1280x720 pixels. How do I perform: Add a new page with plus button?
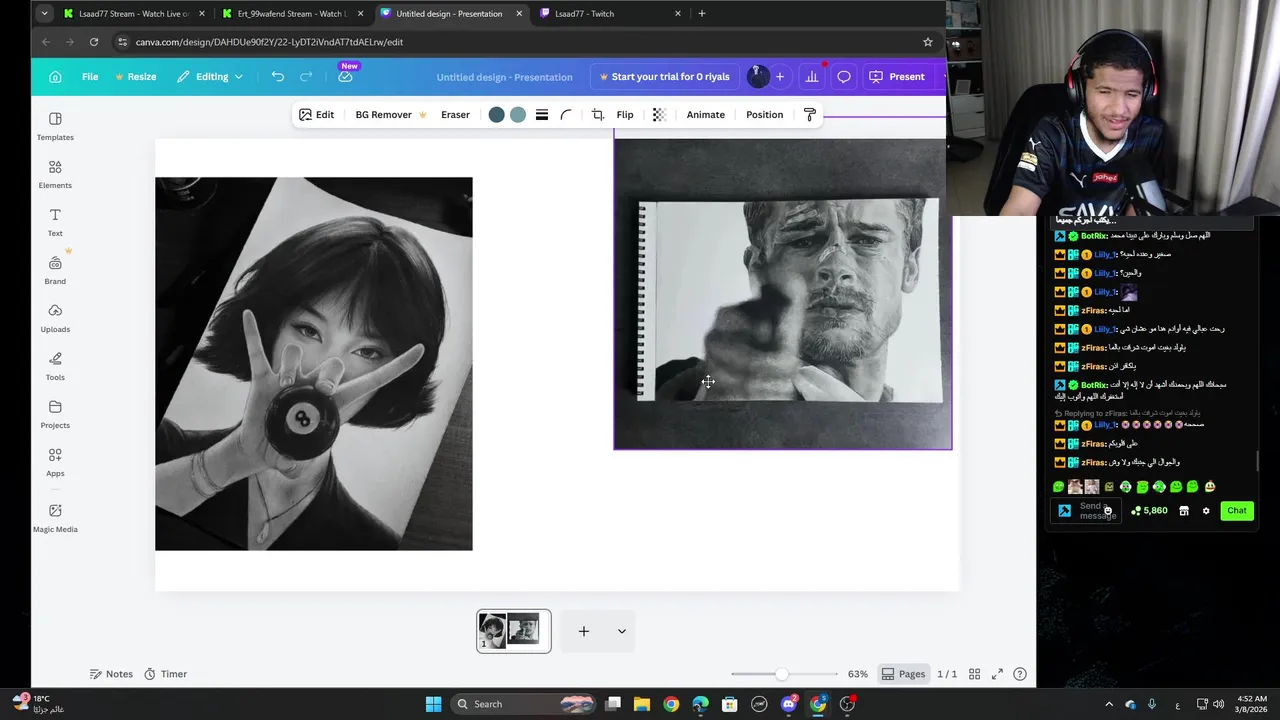point(584,631)
